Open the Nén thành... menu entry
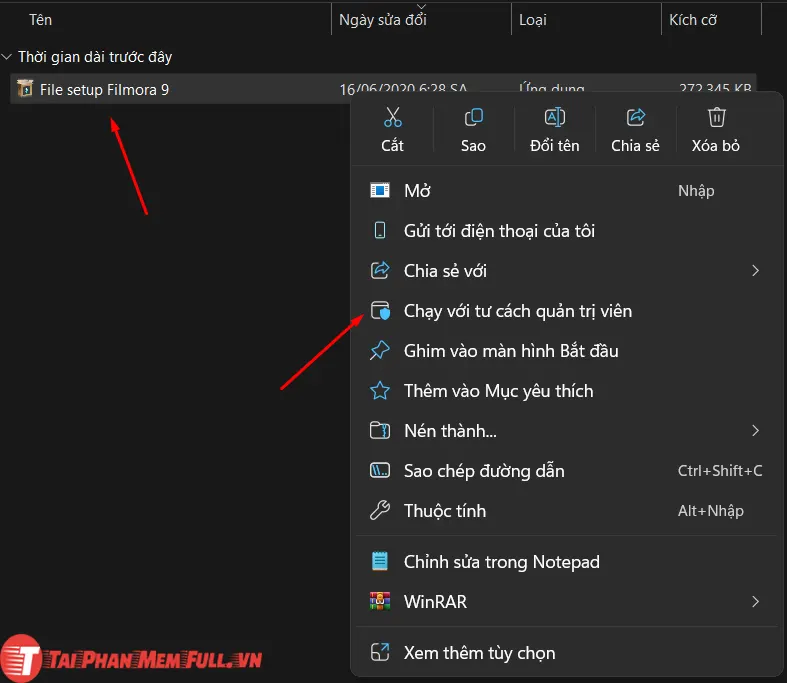The image size is (787, 683). click(566, 431)
